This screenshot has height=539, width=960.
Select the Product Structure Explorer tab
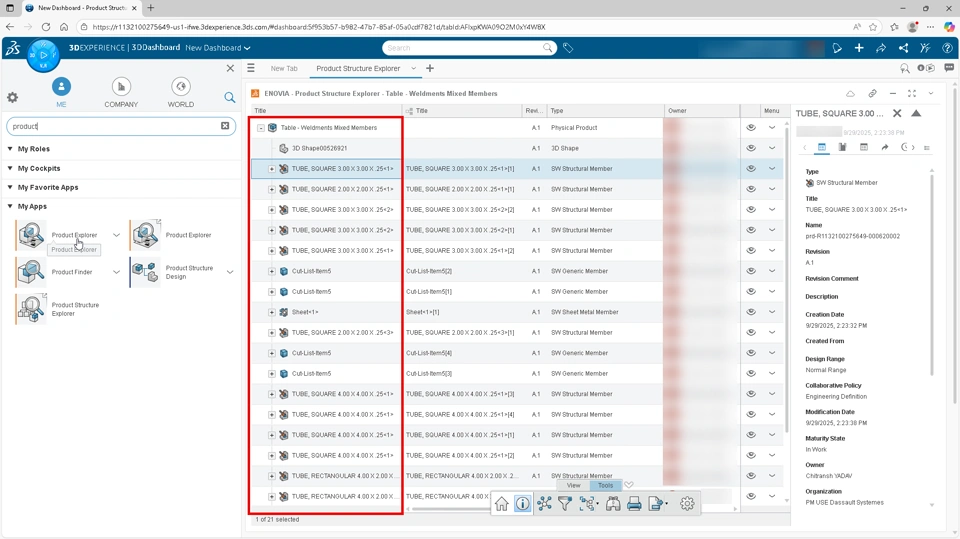pyautogui.click(x=358, y=69)
